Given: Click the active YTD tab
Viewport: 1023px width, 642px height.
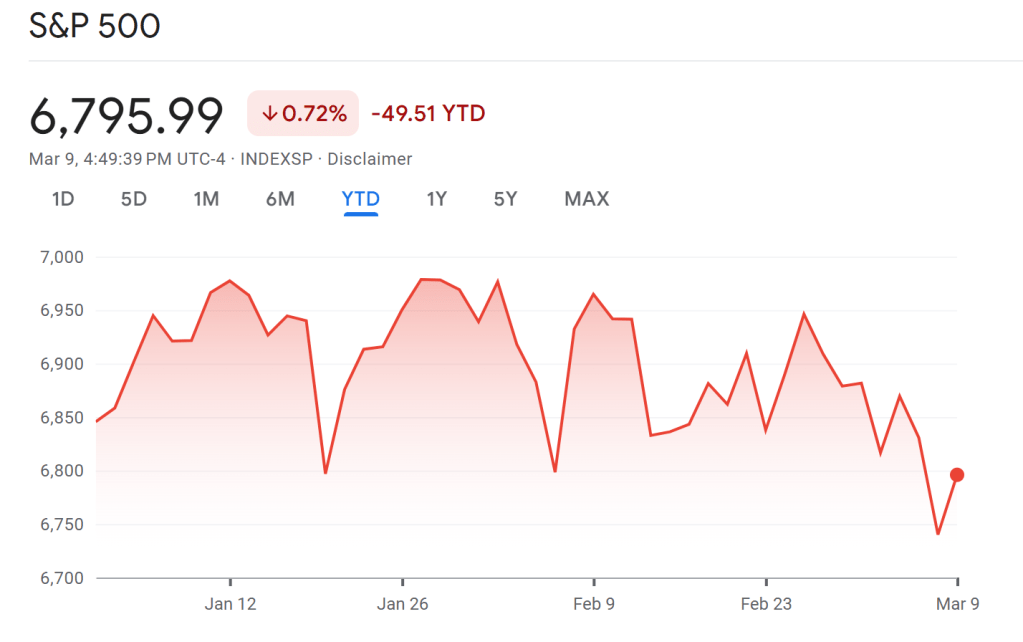Looking at the screenshot, I should click(x=360, y=199).
